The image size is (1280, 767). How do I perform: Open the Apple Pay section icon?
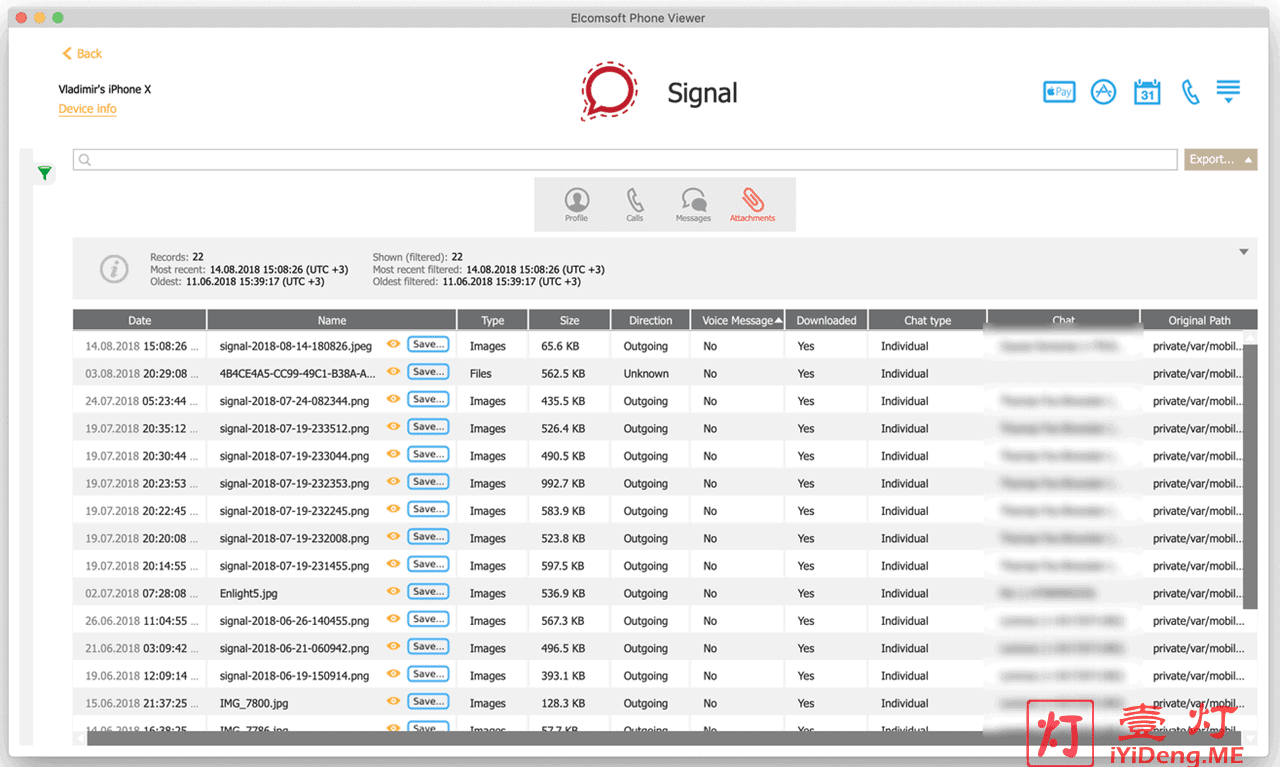pos(1059,92)
